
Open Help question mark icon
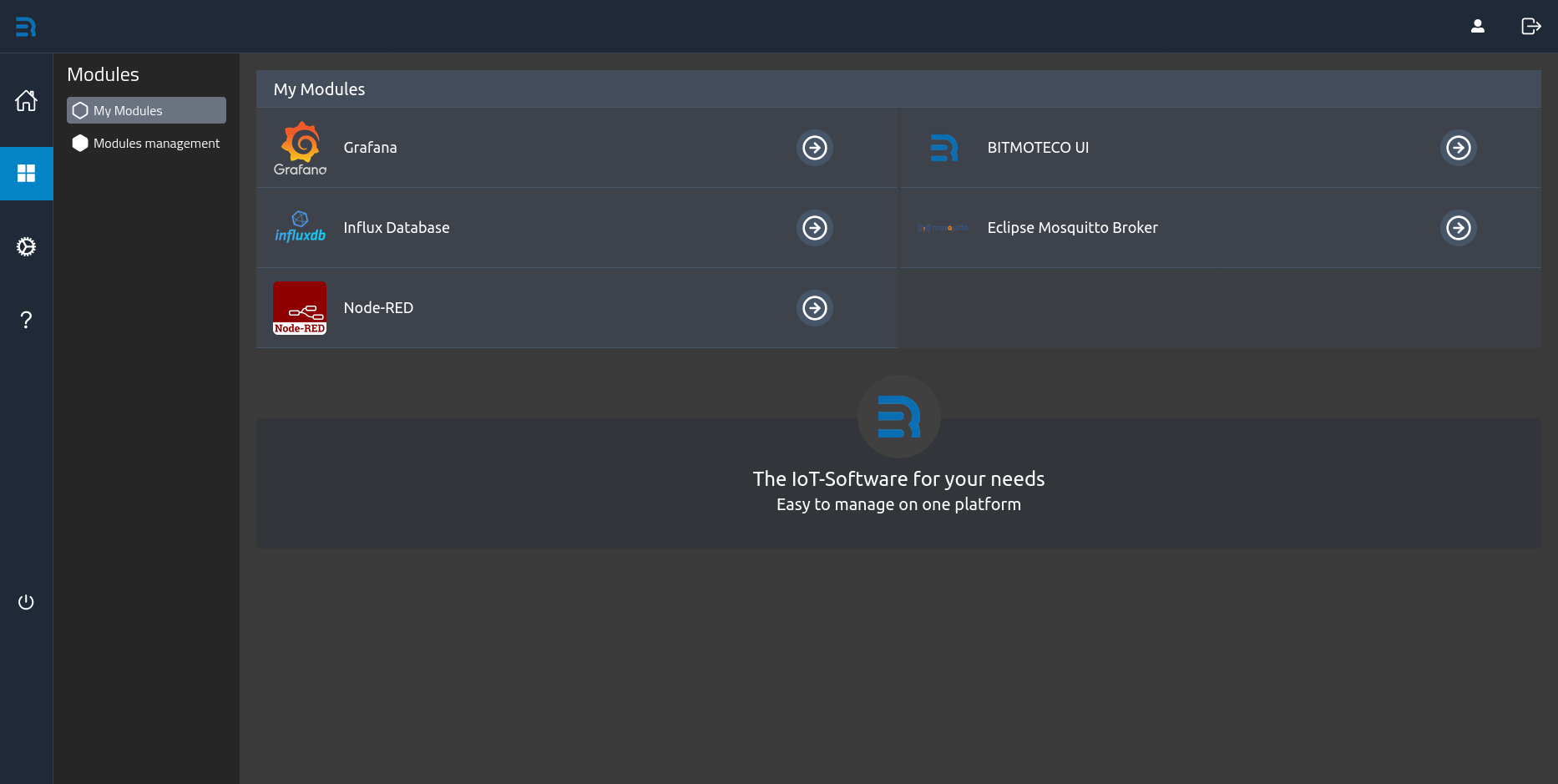coord(27,320)
